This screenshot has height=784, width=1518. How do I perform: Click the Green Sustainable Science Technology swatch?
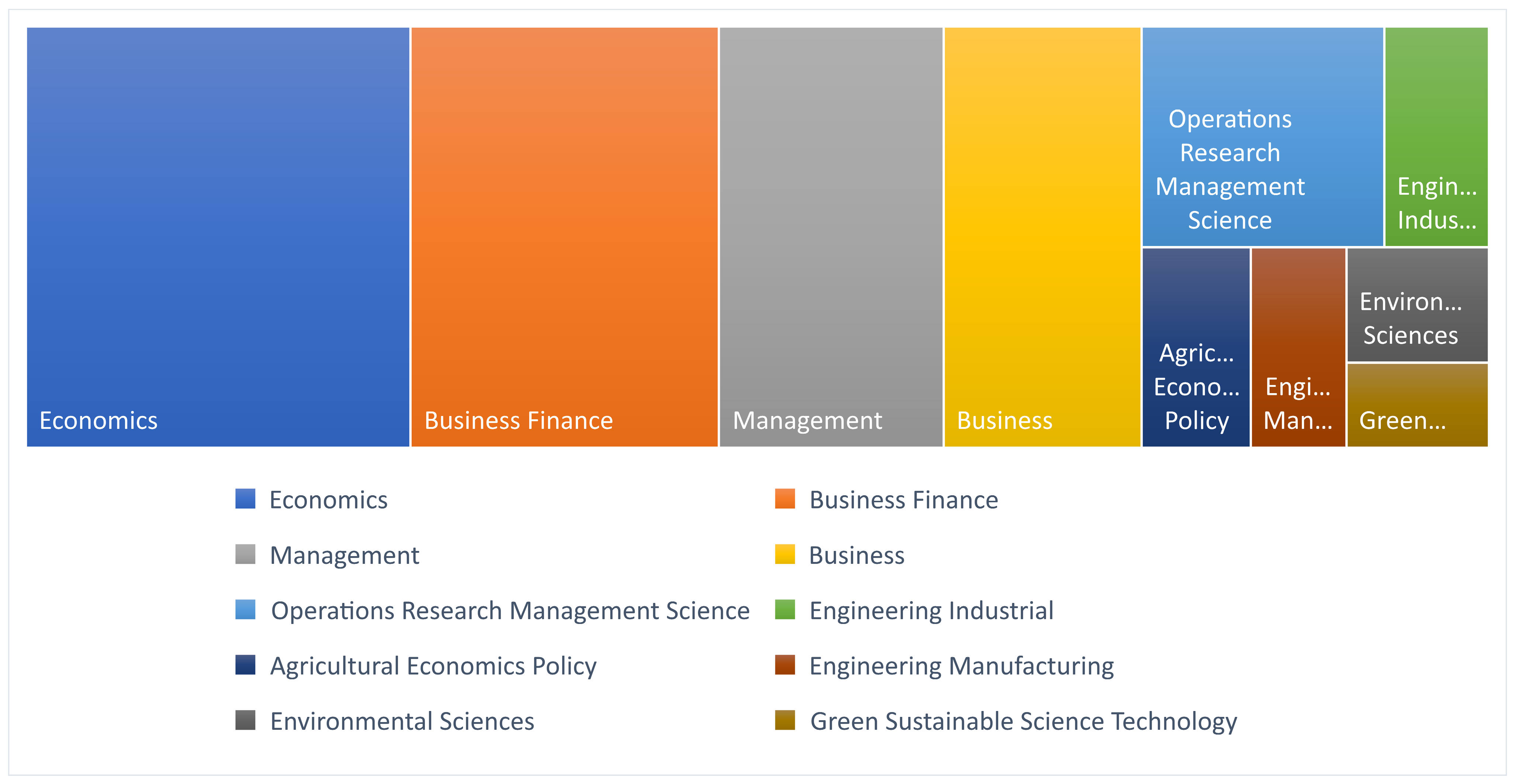point(784,720)
